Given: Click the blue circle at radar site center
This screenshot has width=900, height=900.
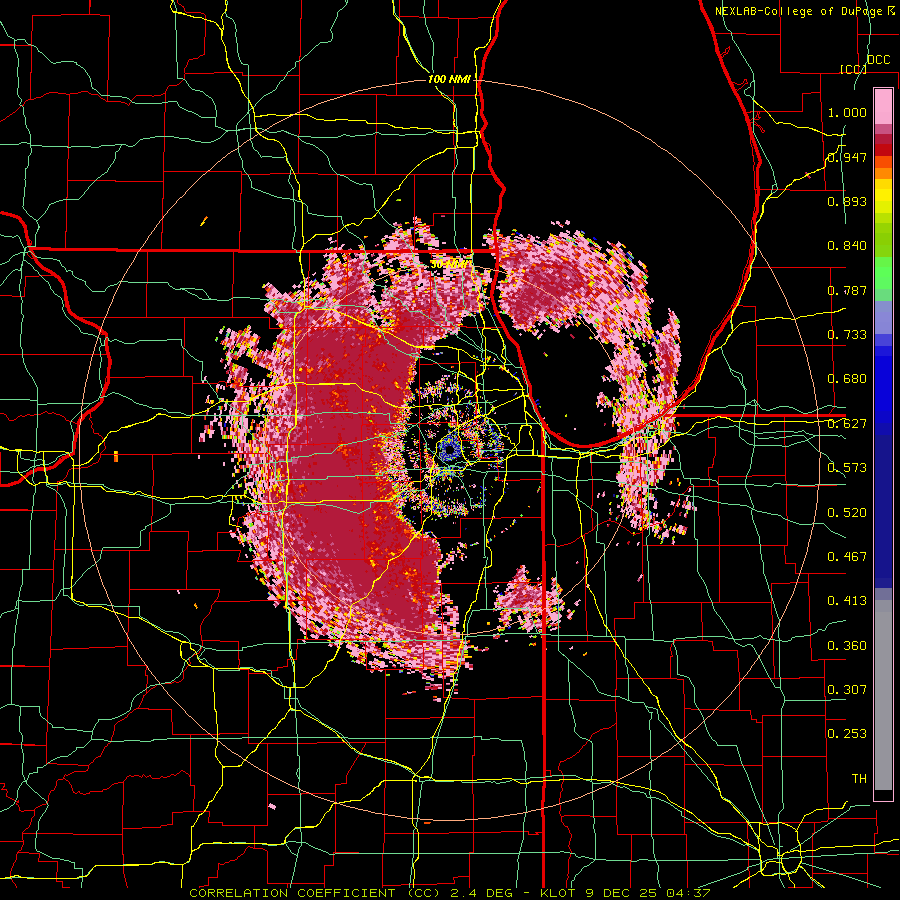Looking at the screenshot, I should (449, 448).
